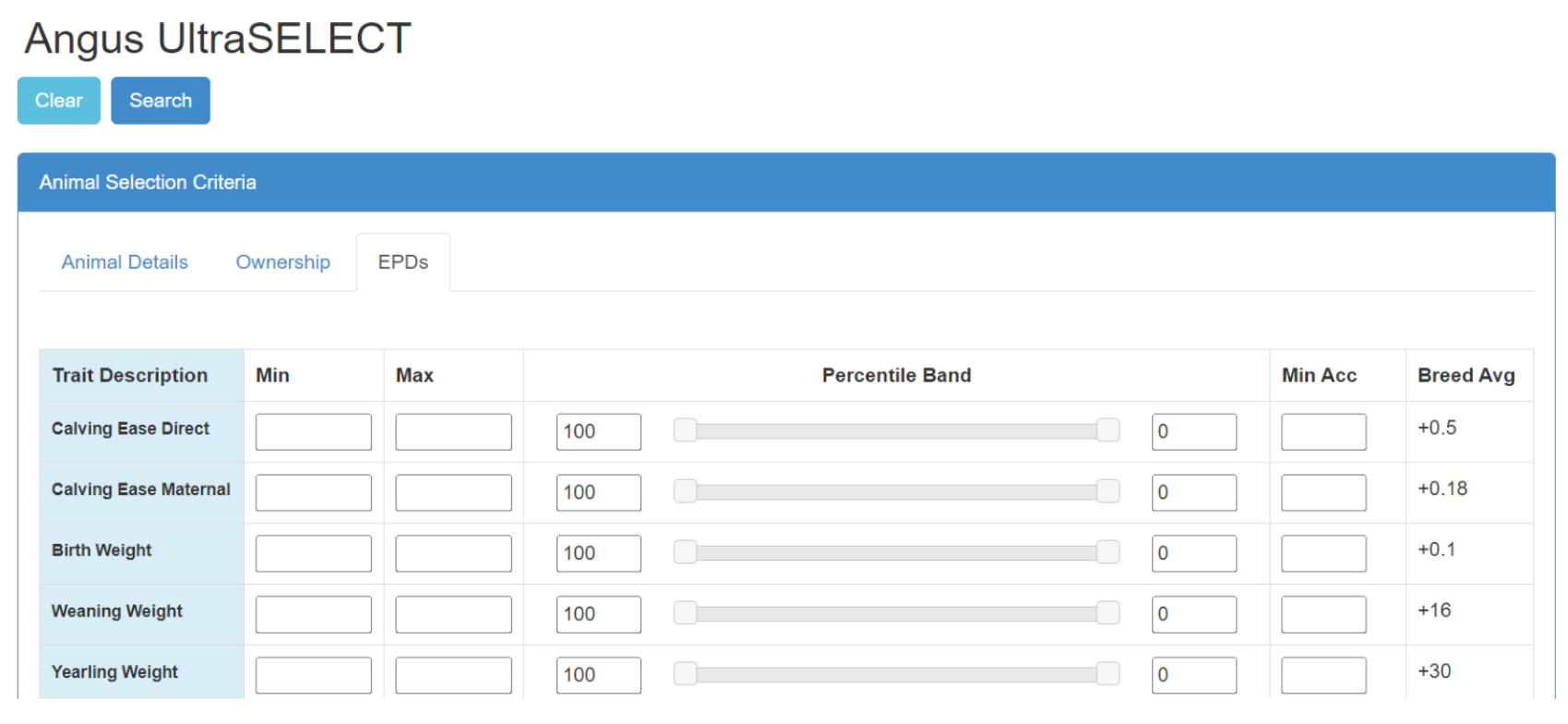Click Birth Weight percentile slider left handle
This screenshot has width=1568, height=724.
click(x=685, y=552)
